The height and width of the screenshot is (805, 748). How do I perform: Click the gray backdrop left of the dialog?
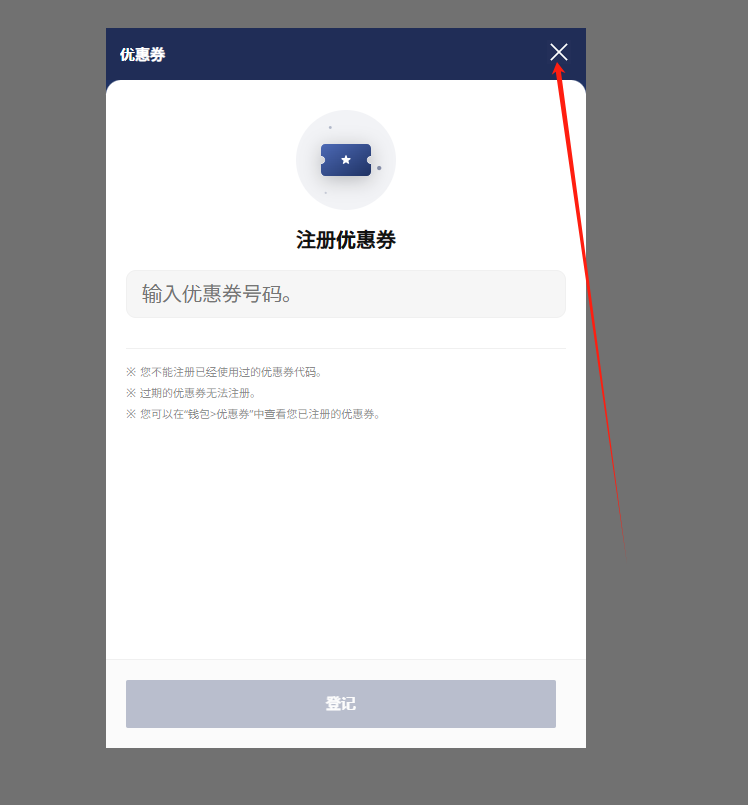(52, 402)
